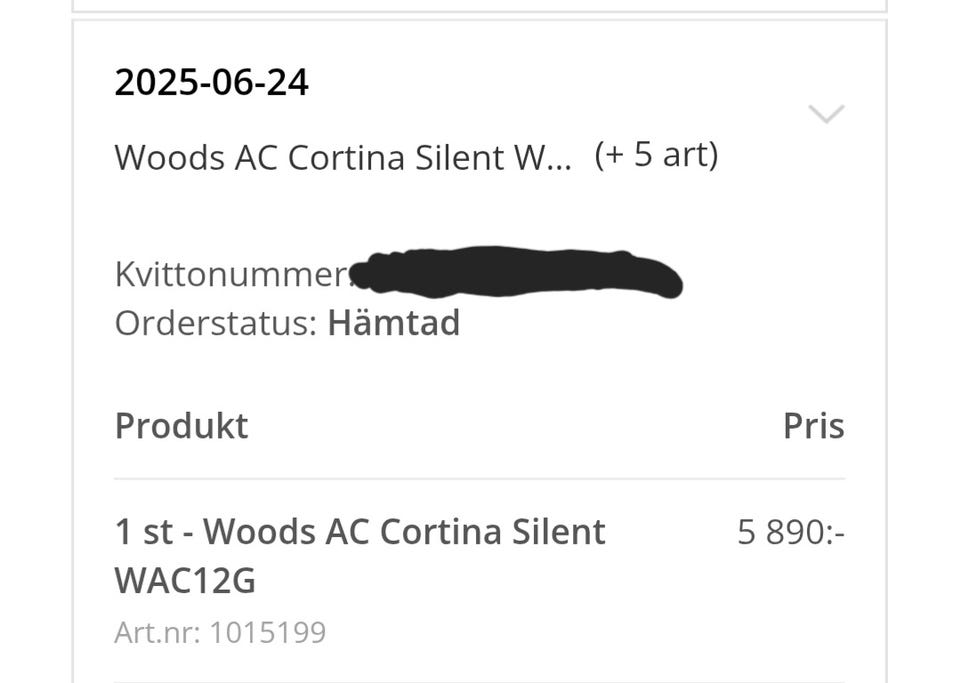Select the article number 1015199
The image size is (960, 683).
point(267,633)
